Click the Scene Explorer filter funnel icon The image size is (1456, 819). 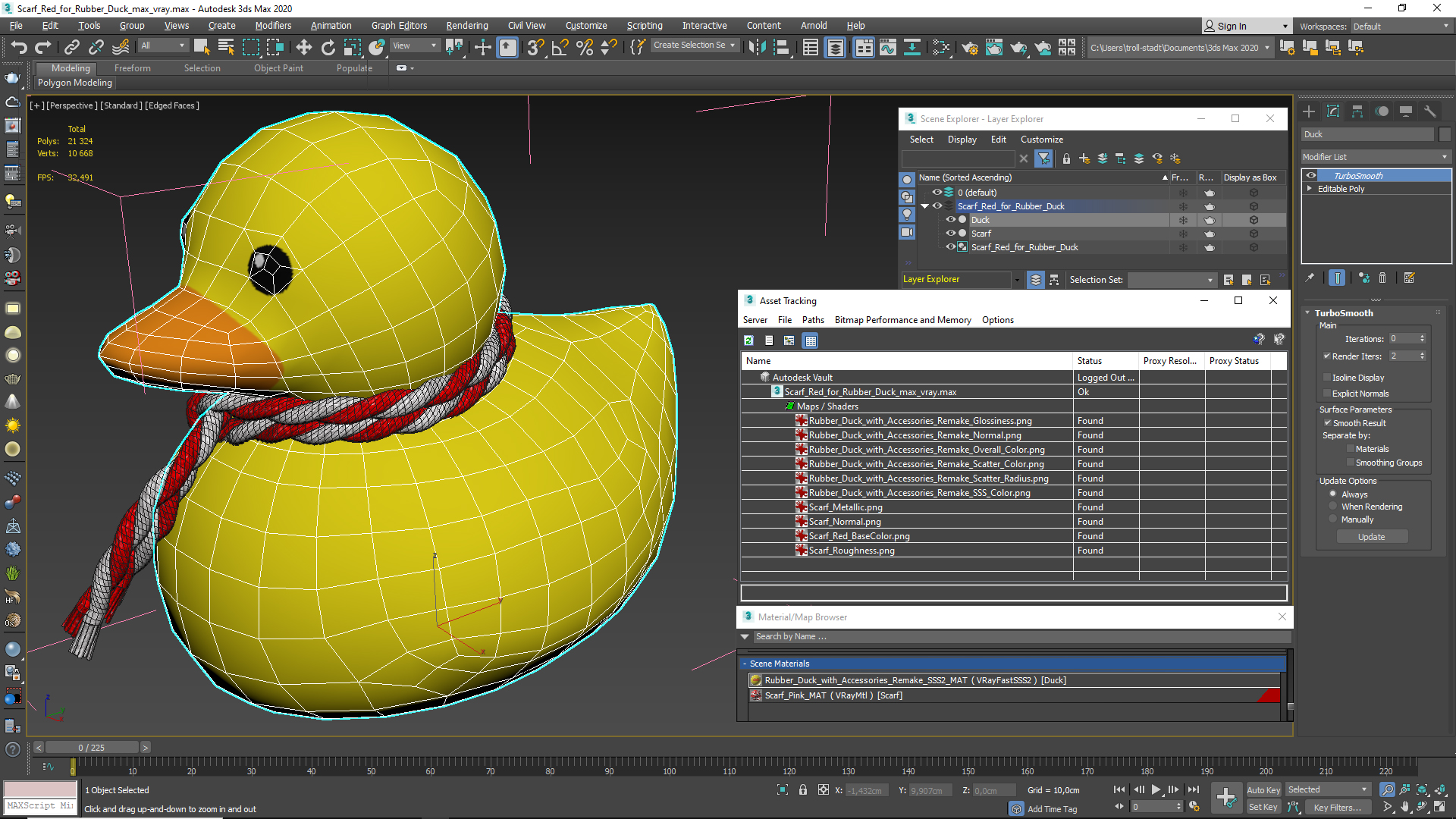coord(1044,158)
